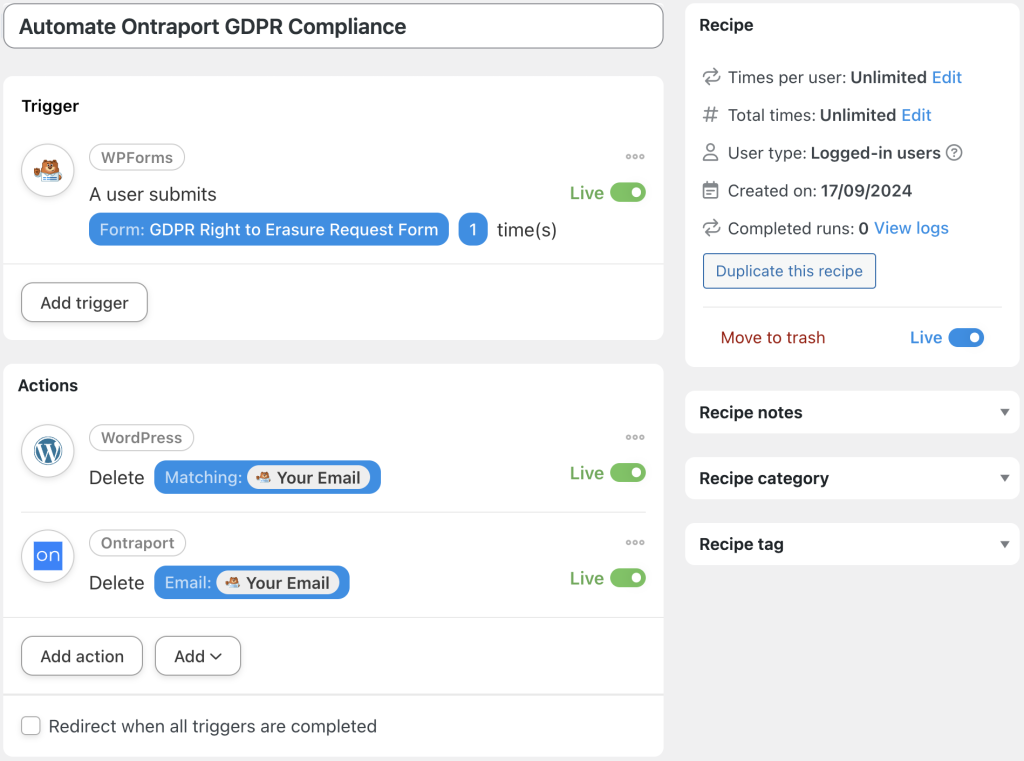Click the WordPress logo icon on the Delete action
1024x761 pixels.
48,451
